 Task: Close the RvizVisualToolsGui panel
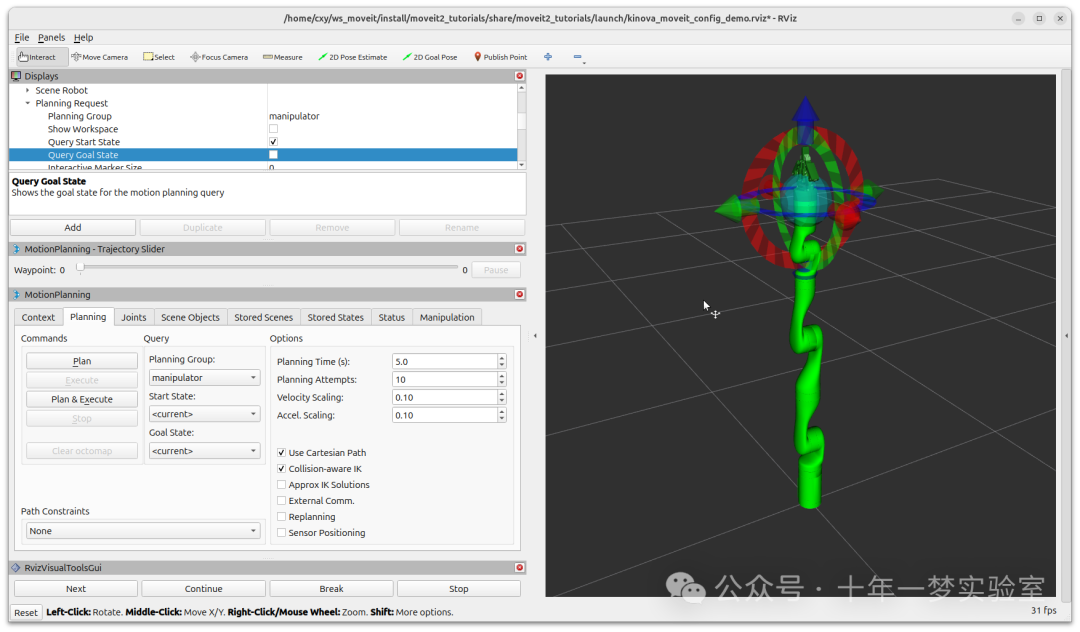tap(520, 567)
